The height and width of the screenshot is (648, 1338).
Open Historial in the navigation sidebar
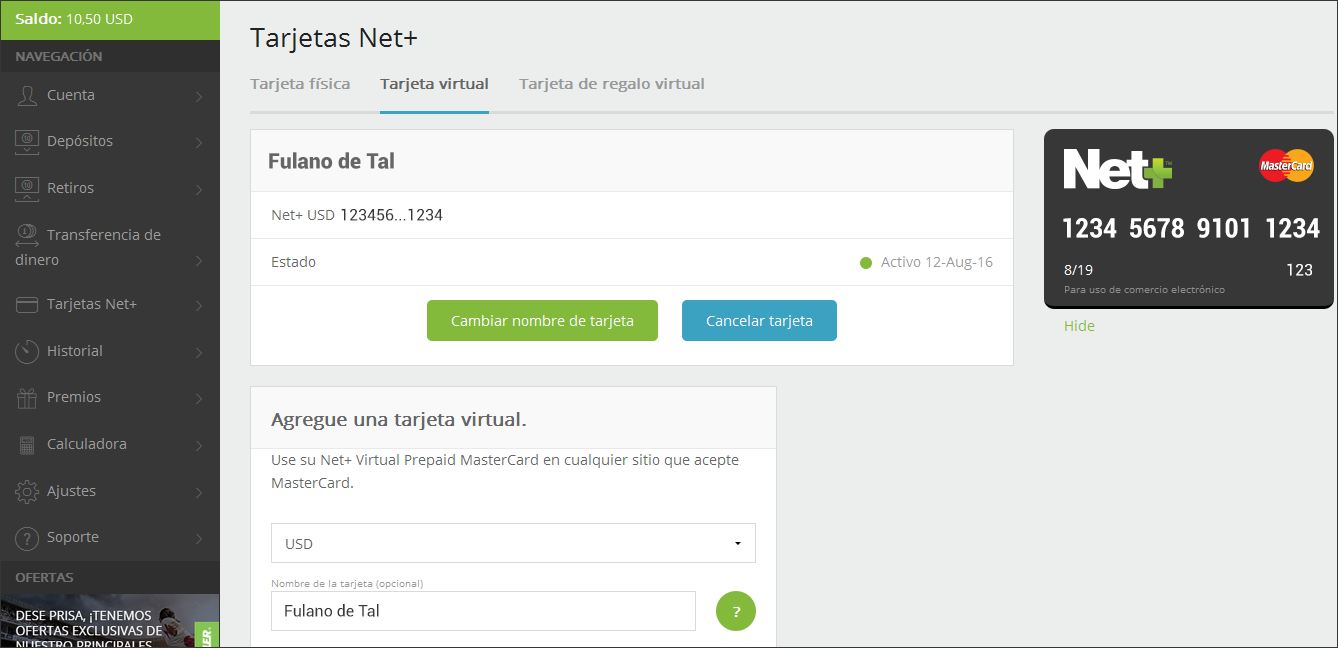click(110, 351)
